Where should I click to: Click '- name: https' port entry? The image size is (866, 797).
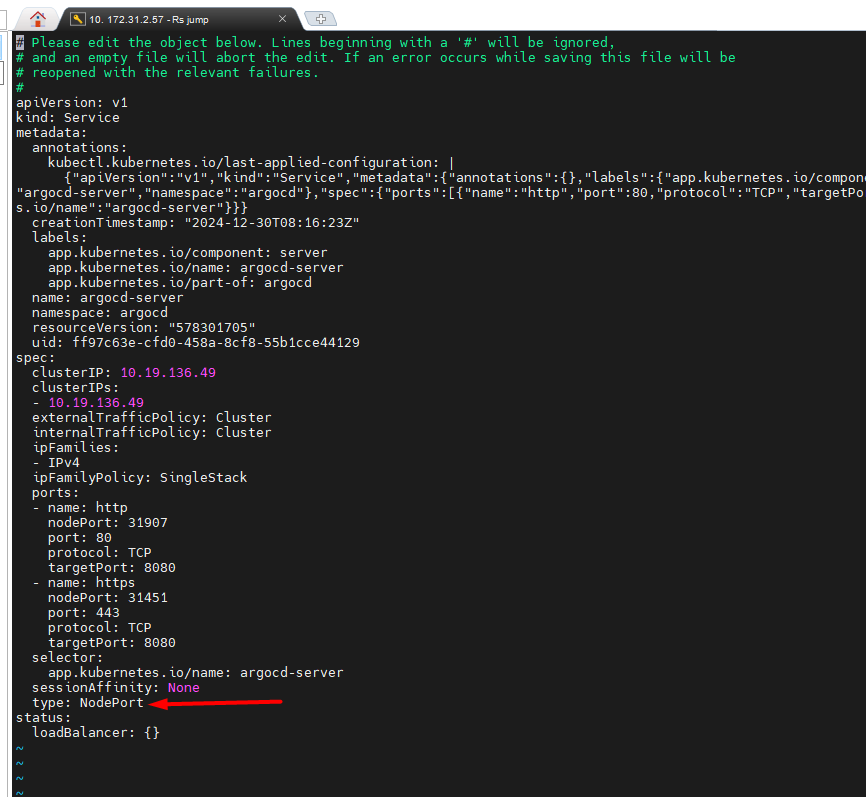(x=83, y=583)
